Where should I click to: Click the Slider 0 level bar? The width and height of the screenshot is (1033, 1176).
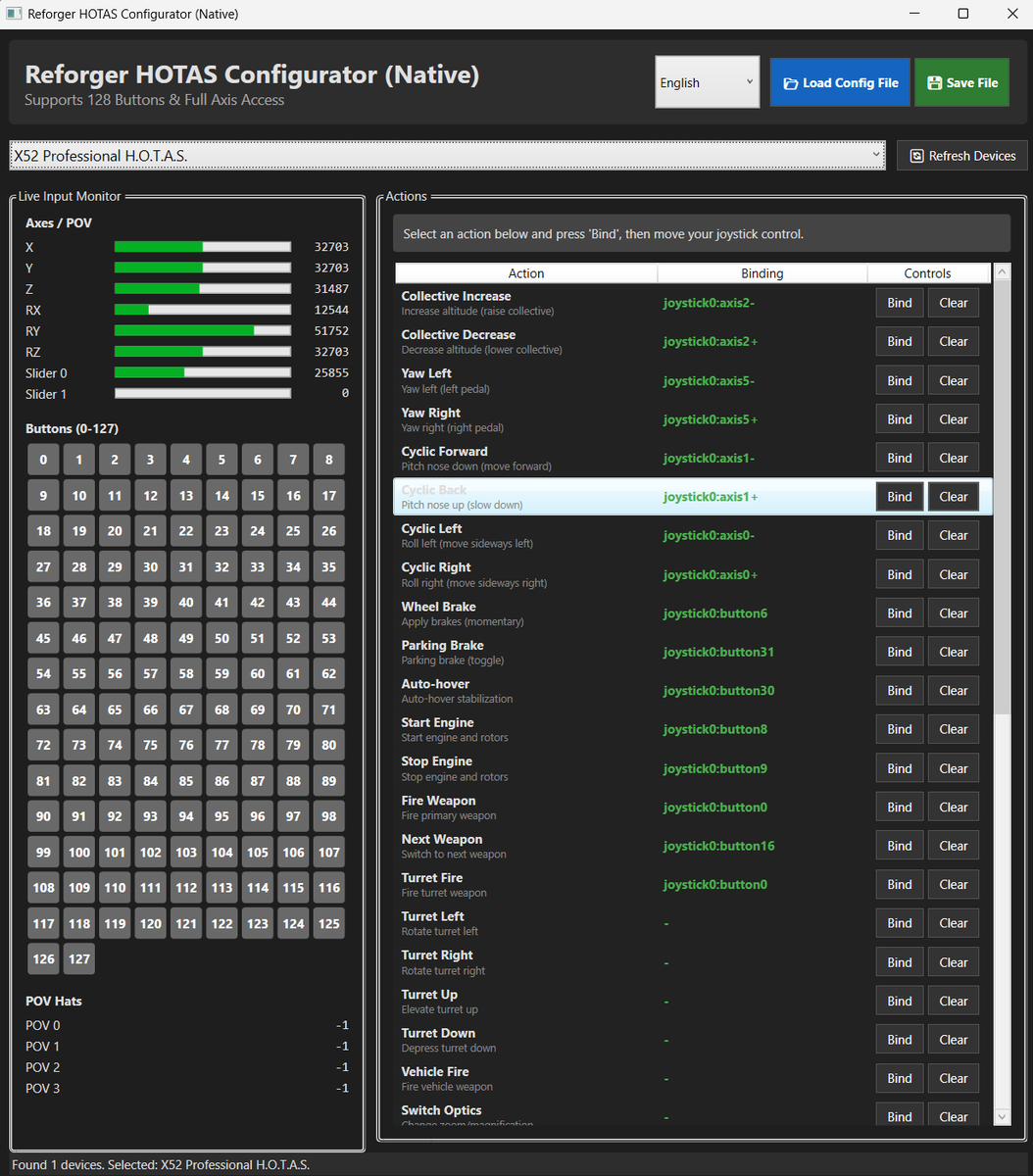[x=203, y=373]
